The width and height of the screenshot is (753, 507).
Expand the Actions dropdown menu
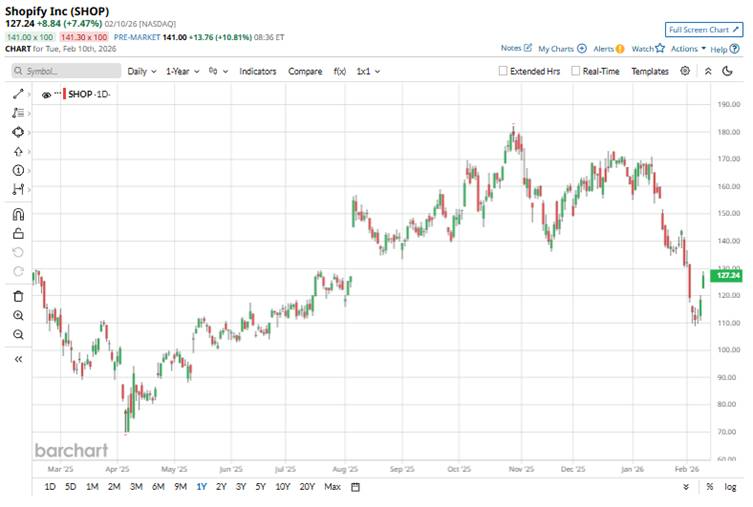coord(688,48)
